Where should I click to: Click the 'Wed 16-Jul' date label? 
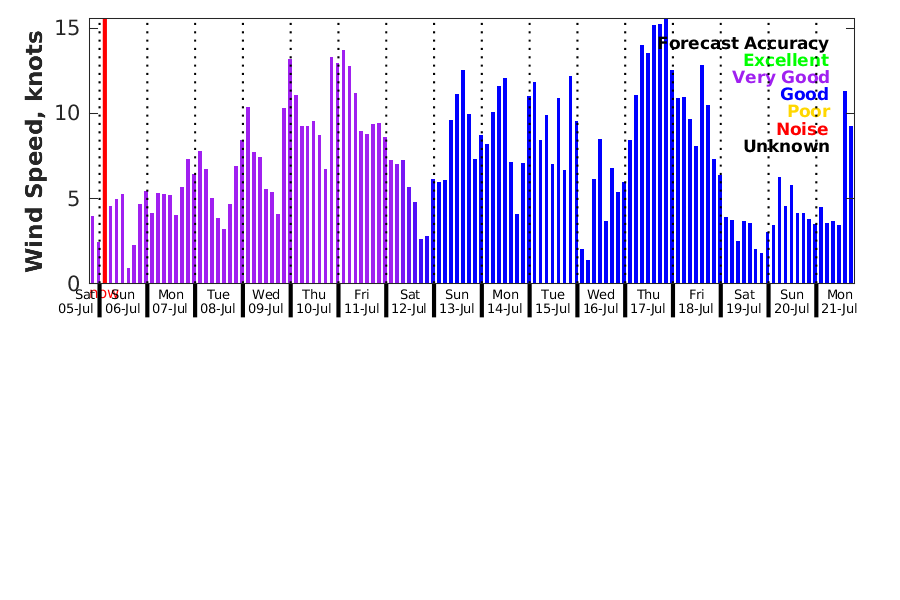coord(600,302)
